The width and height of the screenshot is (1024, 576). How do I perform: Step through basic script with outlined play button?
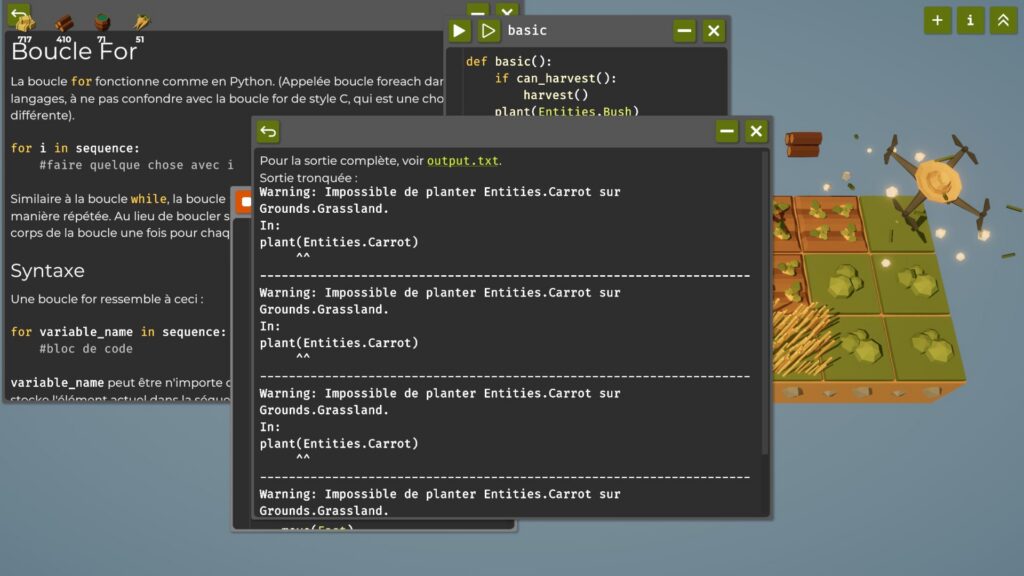(x=488, y=31)
